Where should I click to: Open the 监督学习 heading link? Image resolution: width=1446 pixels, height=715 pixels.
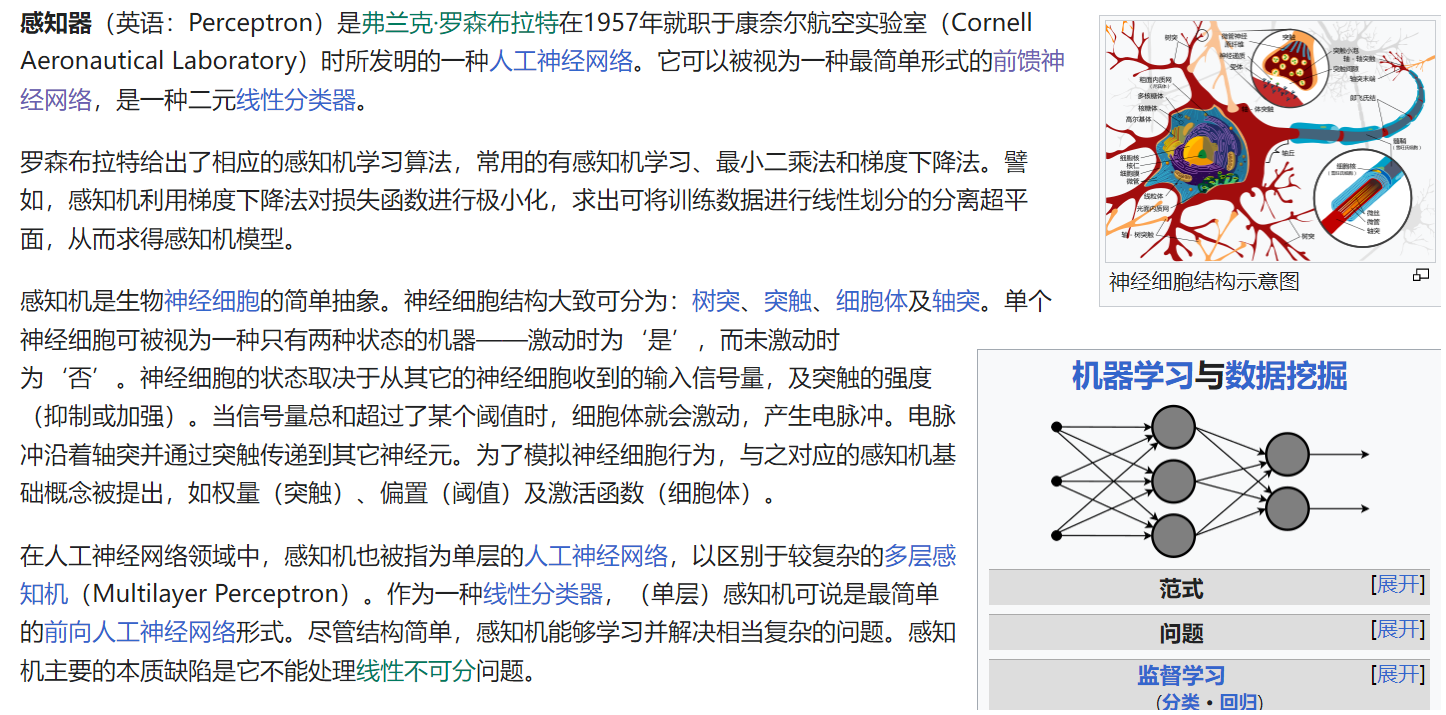coord(1180,676)
